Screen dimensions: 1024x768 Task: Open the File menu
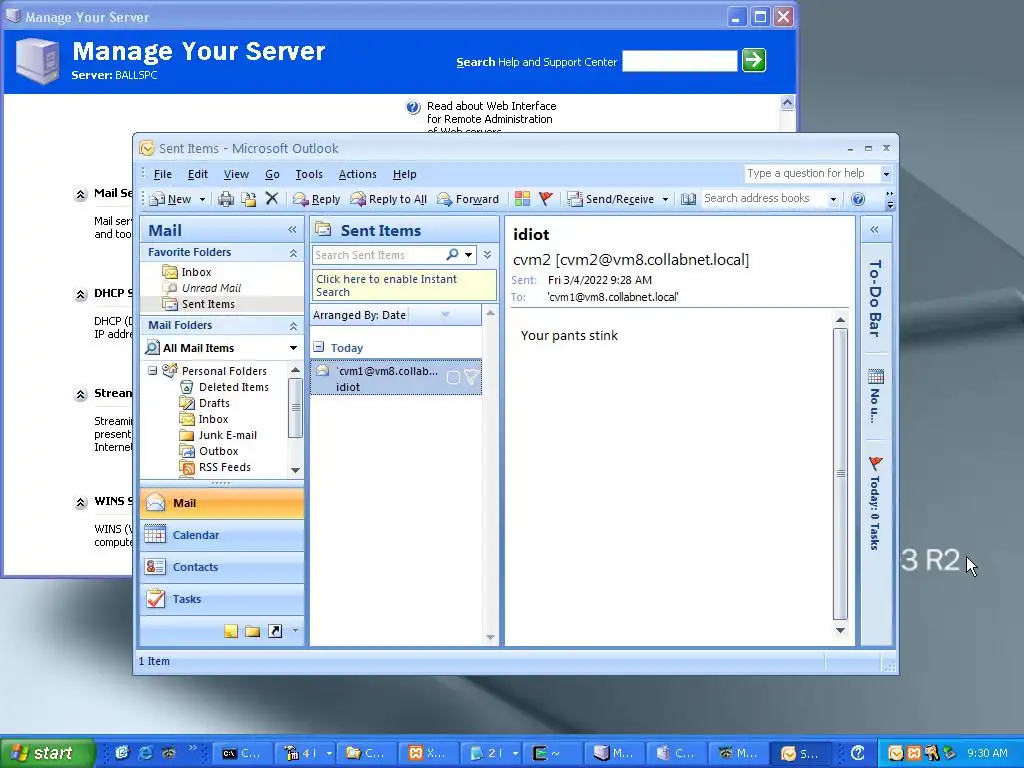163,174
